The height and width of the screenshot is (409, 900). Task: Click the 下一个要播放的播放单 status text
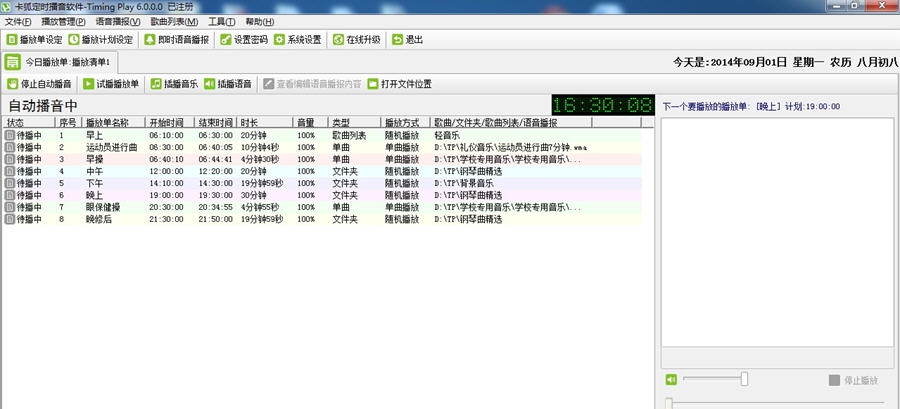pyautogui.click(x=751, y=107)
